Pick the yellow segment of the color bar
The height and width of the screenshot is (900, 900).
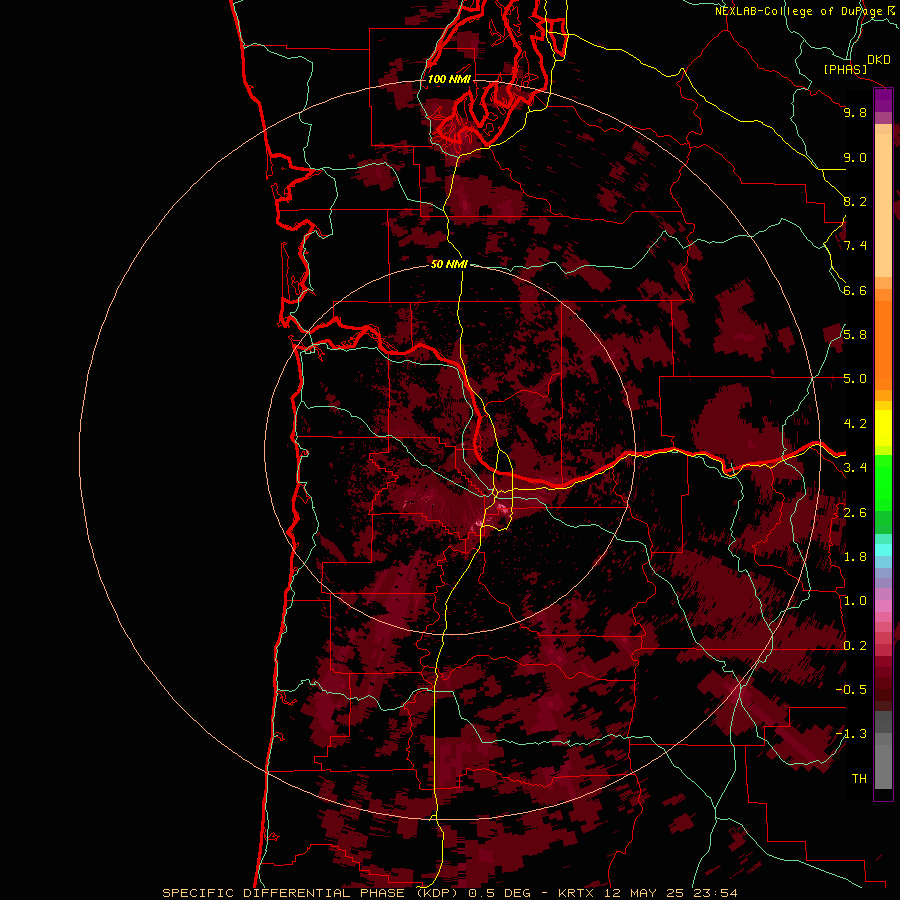[883, 428]
